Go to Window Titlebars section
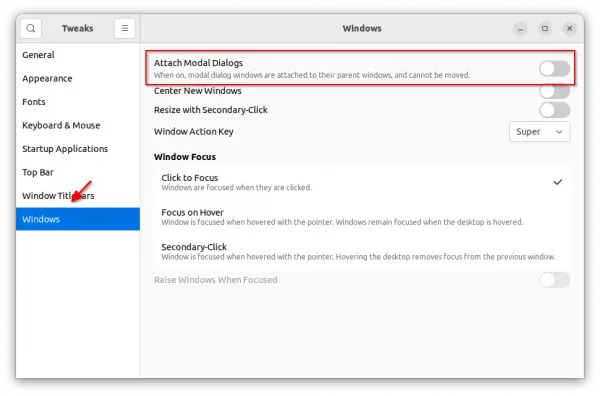The image size is (600, 396). (78, 196)
